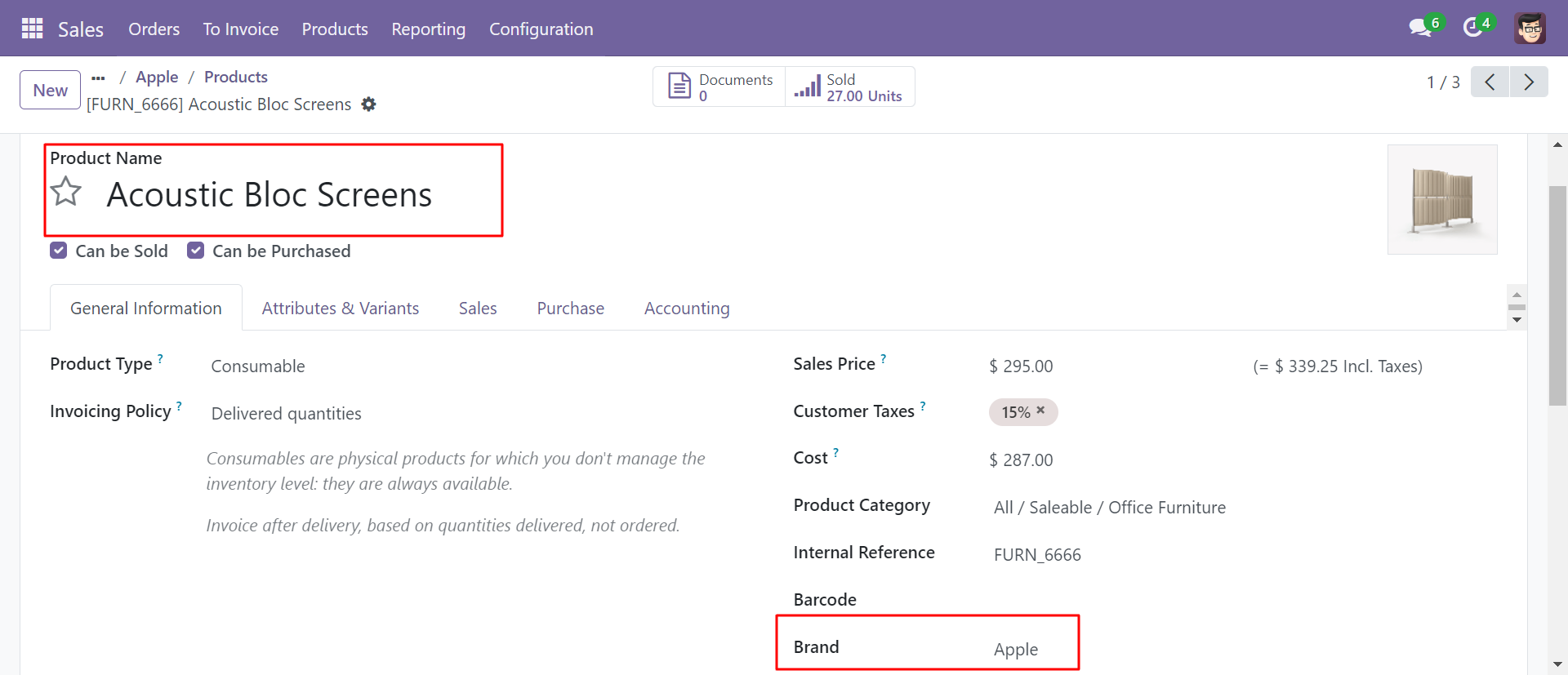
Task: Click tab area small scroll down arrow
Action: (1517, 320)
